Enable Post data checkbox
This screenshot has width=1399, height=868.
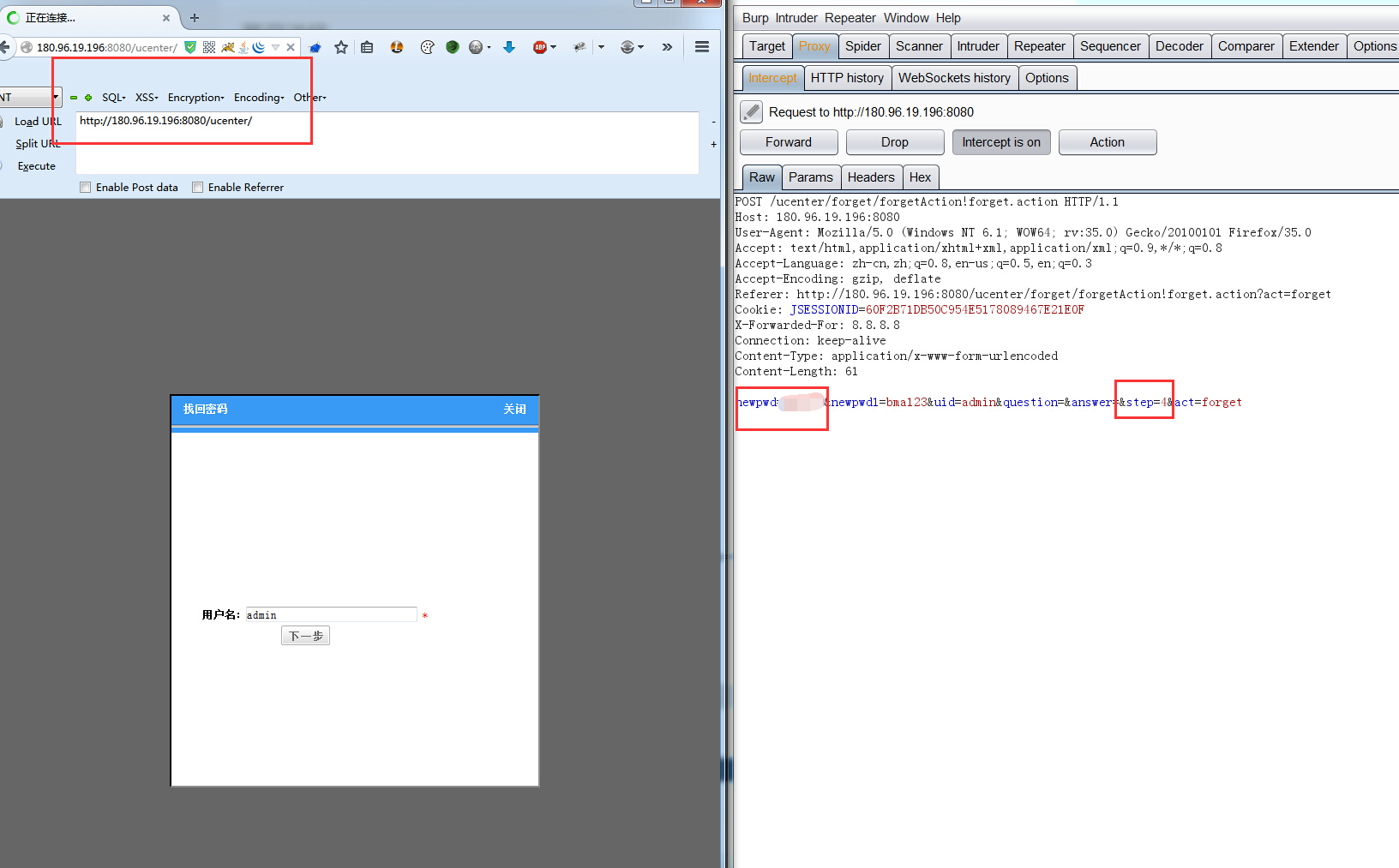[85, 188]
